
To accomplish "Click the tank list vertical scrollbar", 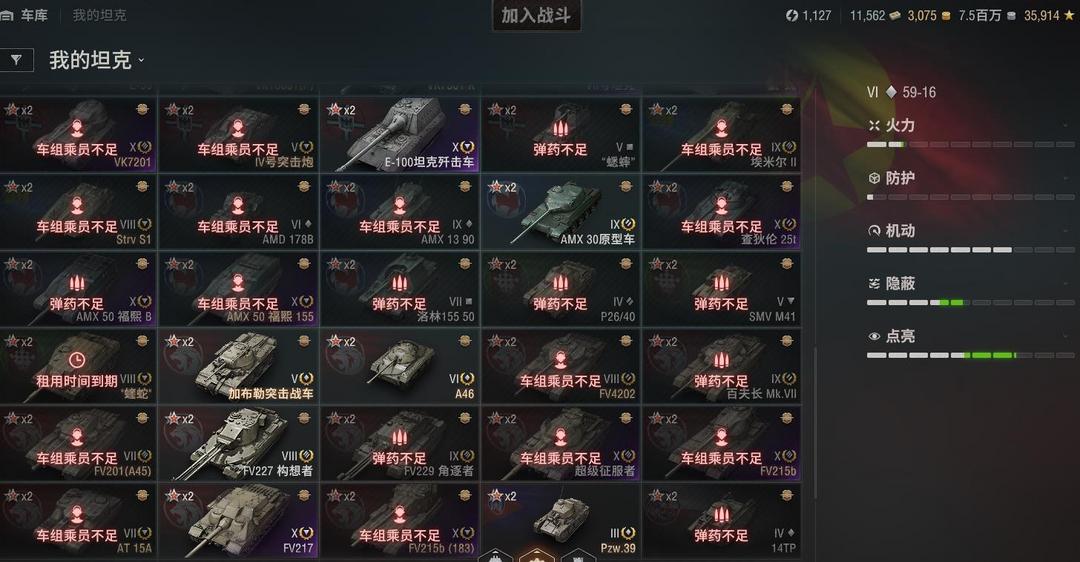I will tap(815, 424).
